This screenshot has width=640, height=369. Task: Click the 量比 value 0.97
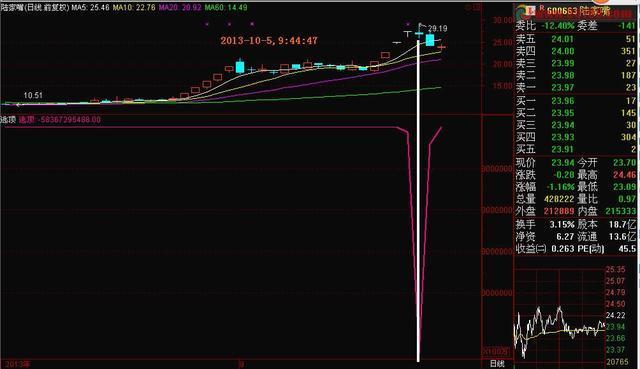[x=627, y=199]
